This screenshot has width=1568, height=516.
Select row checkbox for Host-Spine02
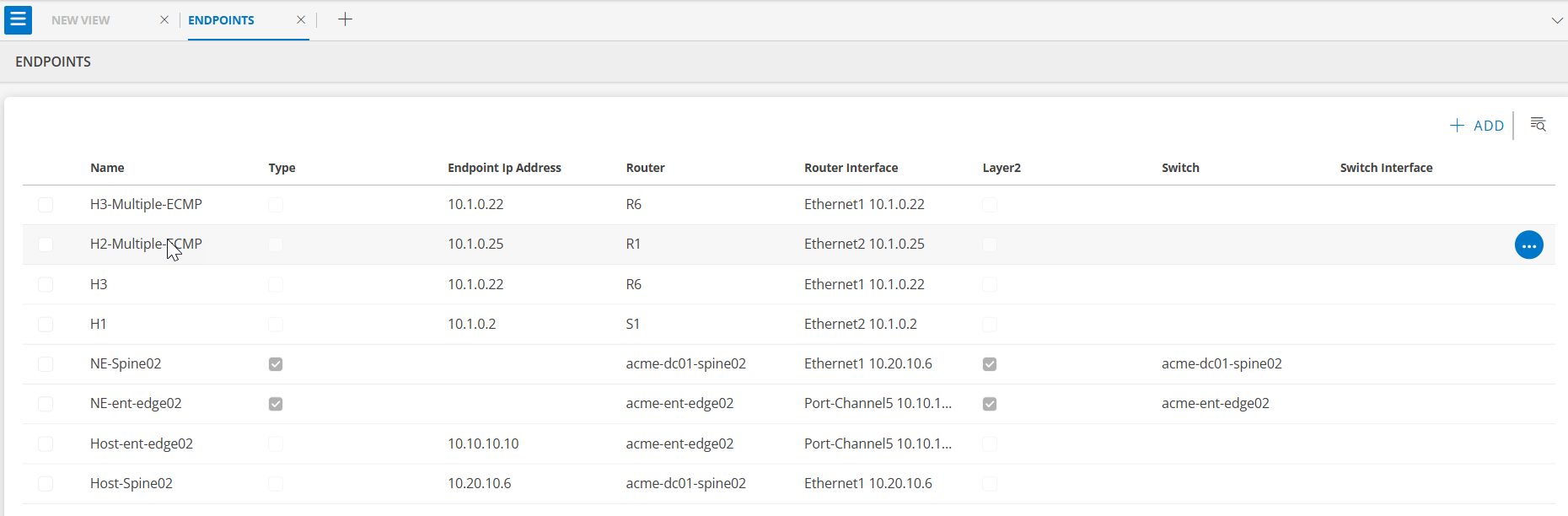[46, 484]
